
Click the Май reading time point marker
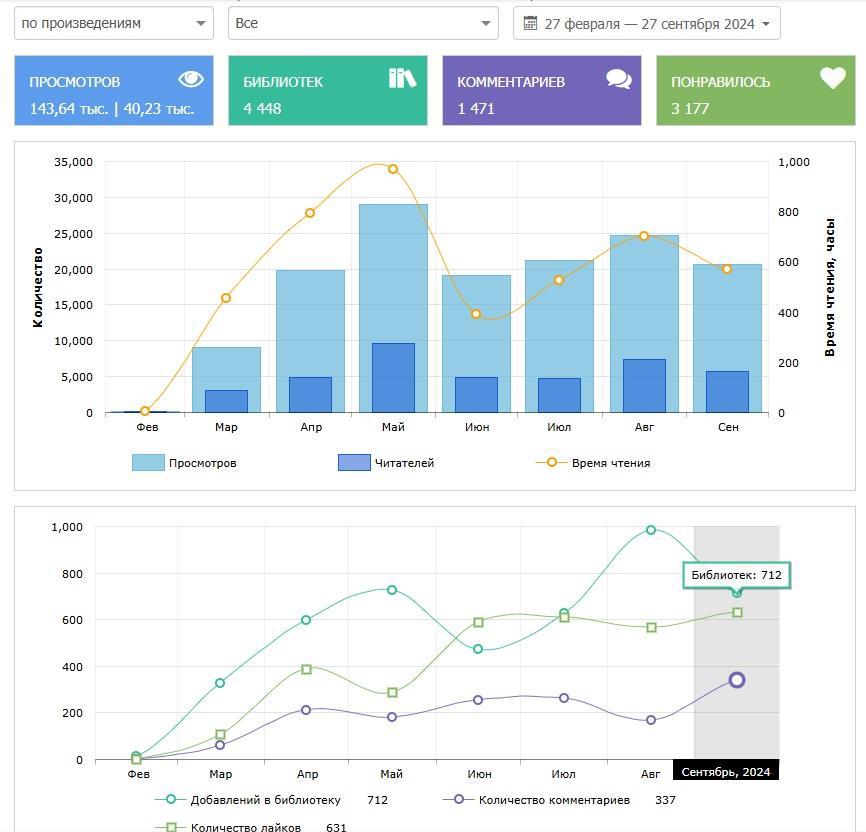pyautogui.click(x=393, y=169)
